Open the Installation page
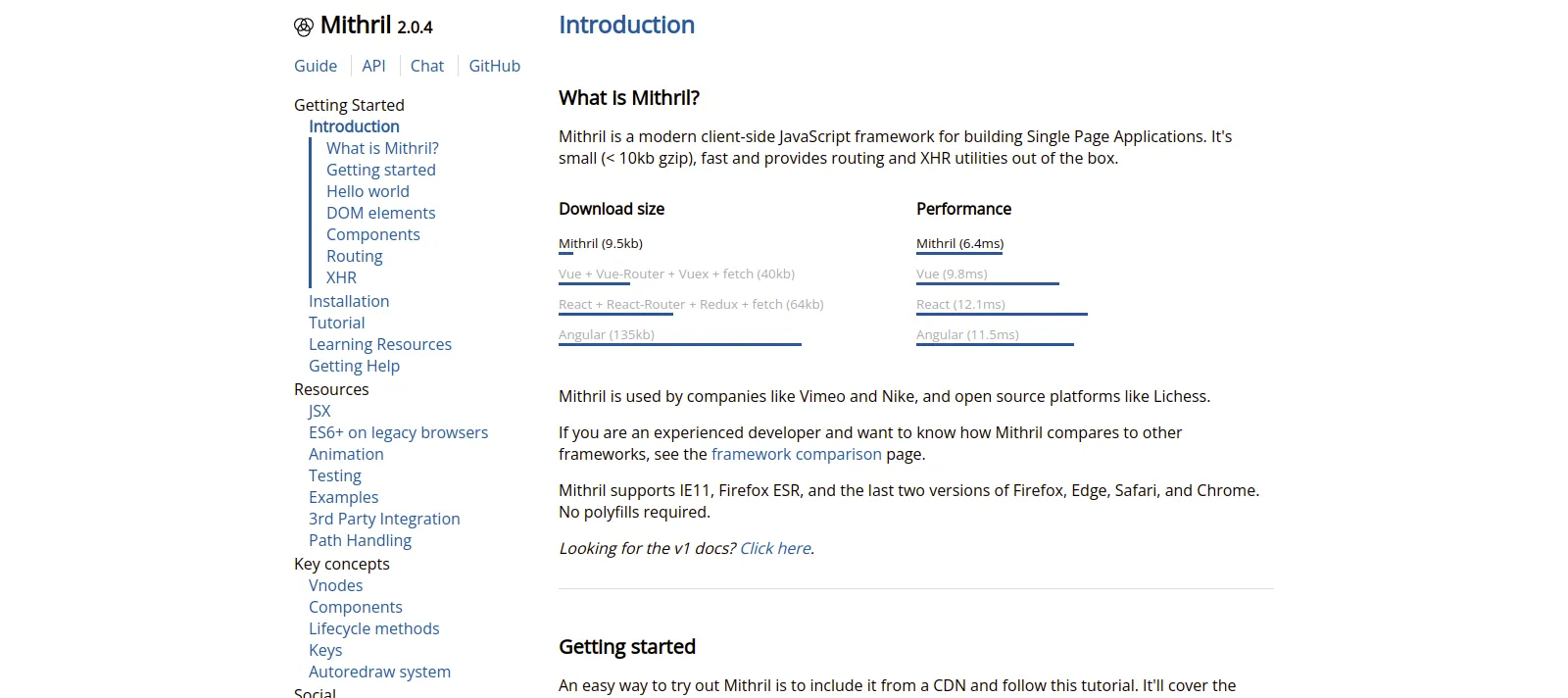This screenshot has height=698, width=1568. tap(349, 301)
